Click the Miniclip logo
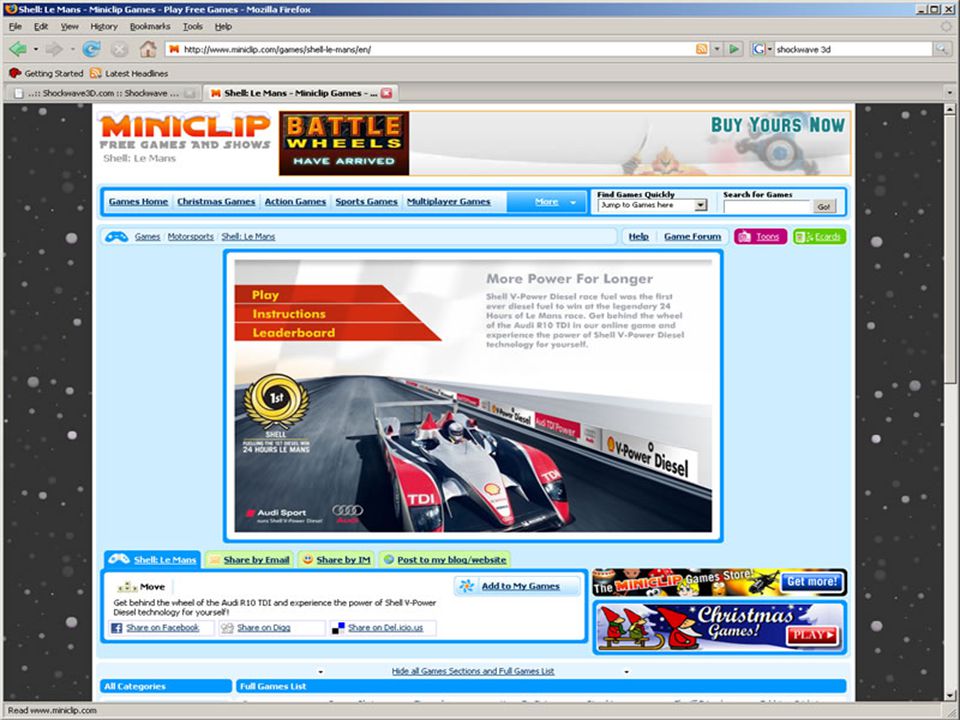The height and width of the screenshot is (720, 960). (x=184, y=131)
